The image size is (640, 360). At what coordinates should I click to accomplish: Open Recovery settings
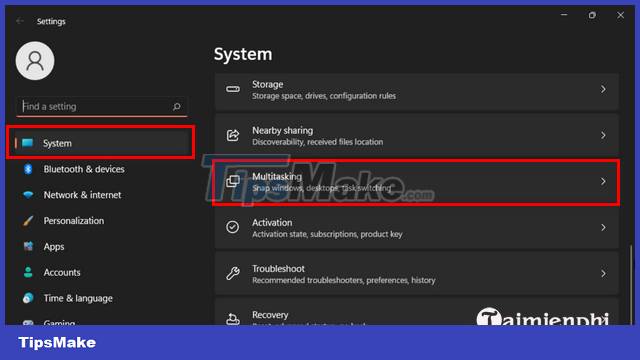click(x=417, y=312)
